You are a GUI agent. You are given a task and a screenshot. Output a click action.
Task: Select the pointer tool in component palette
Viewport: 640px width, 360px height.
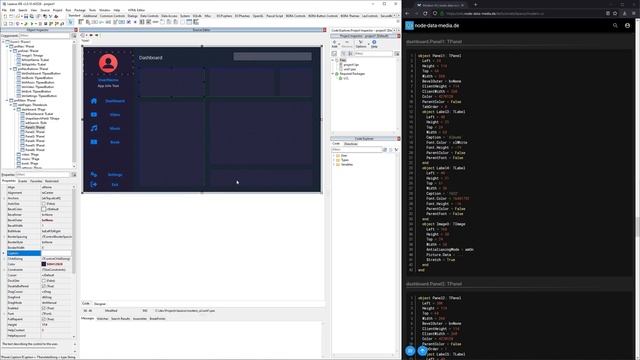pyautogui.click(x=71, y=22)
